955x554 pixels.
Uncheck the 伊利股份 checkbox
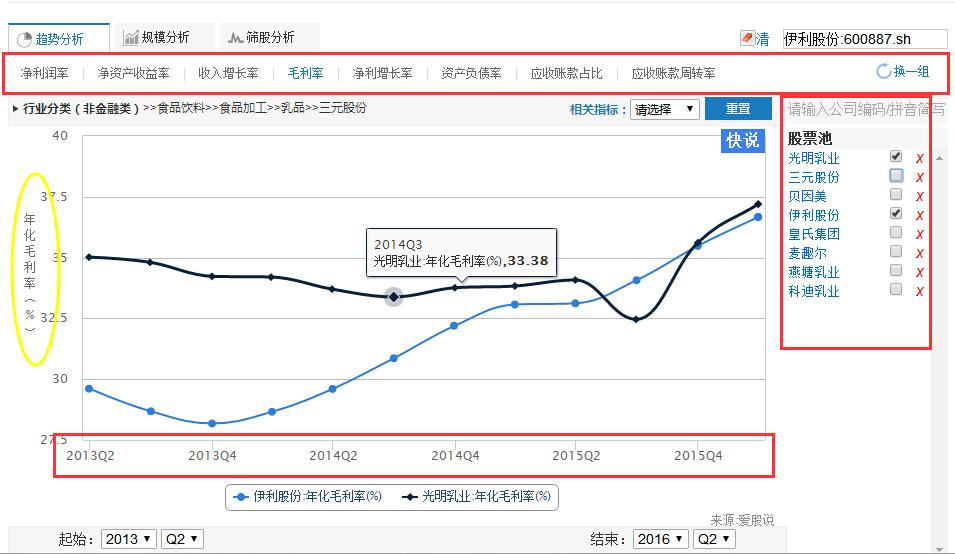[x=895, y=213]
